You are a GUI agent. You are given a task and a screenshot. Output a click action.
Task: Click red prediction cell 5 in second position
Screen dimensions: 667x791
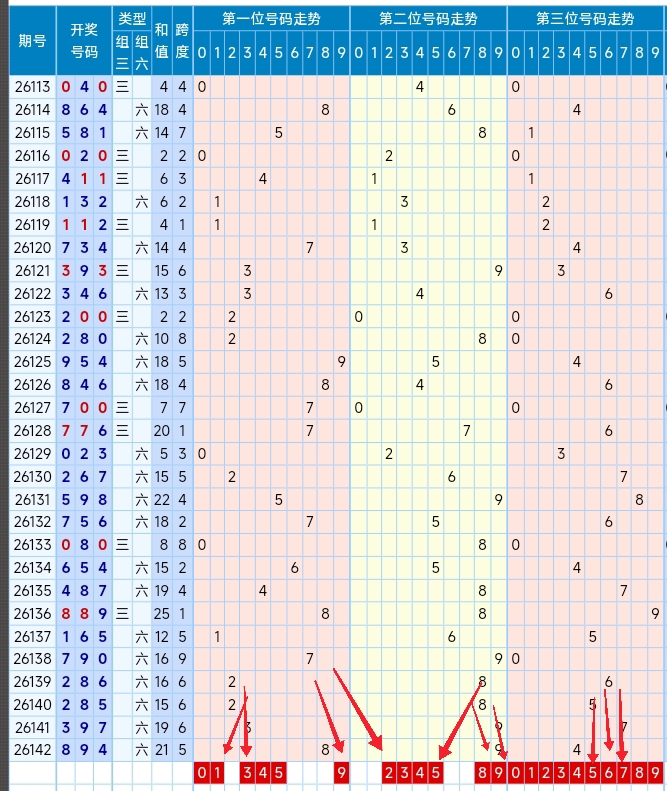point(435,772)
